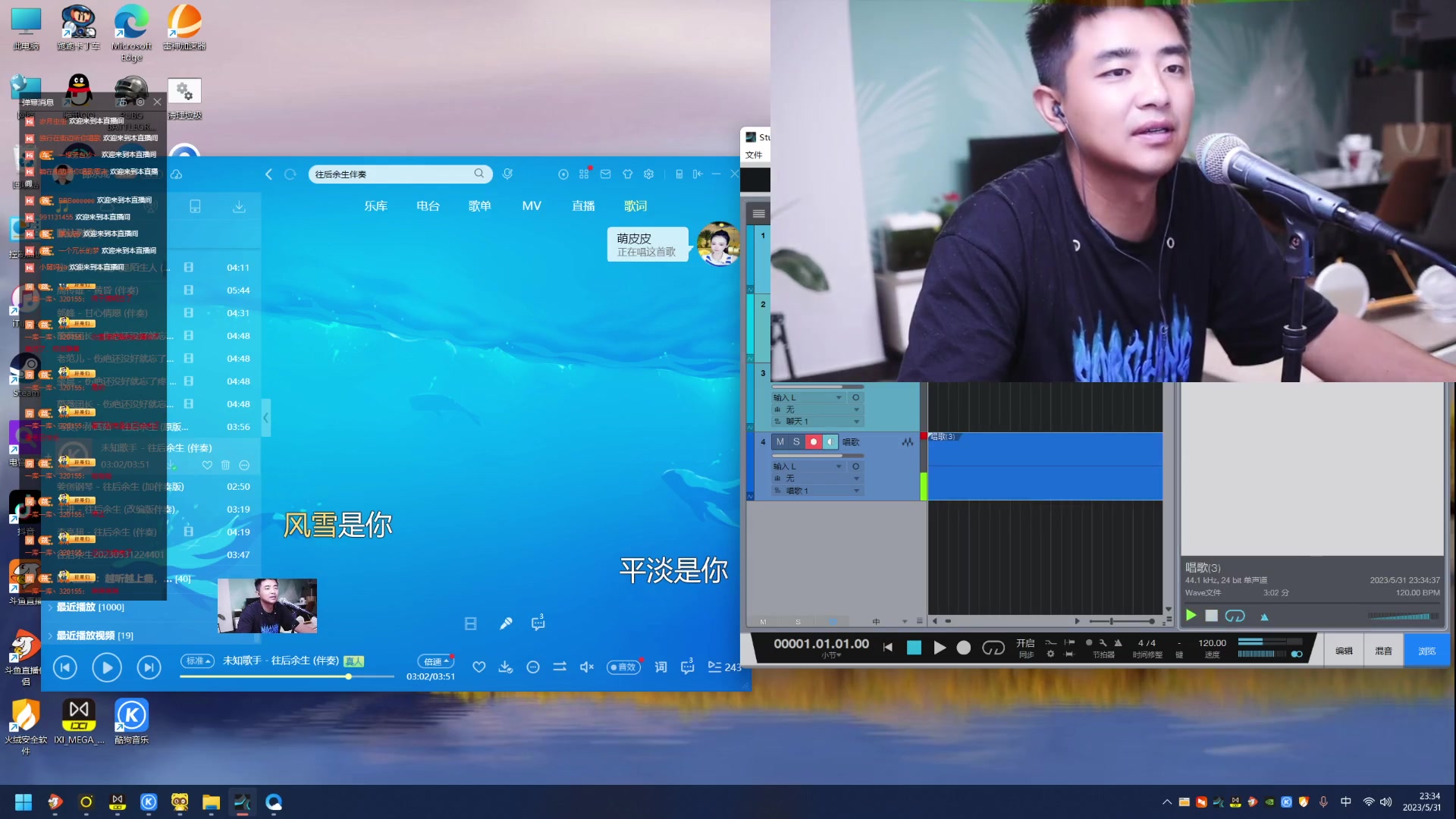Refresh the KuGou page
The height and width of the screenshot is (819, 1456).
click(290, 174)
